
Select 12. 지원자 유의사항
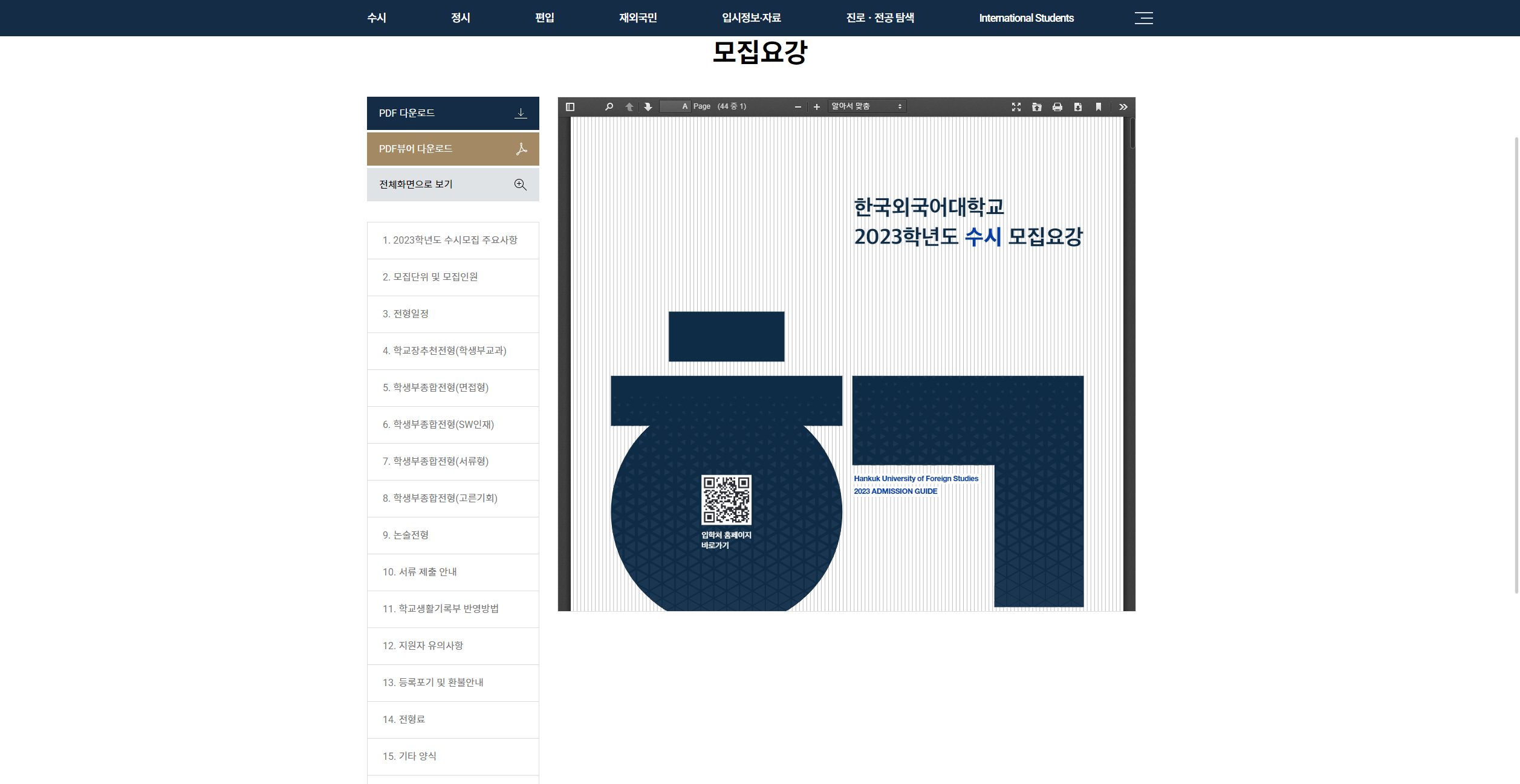[453, 646]
